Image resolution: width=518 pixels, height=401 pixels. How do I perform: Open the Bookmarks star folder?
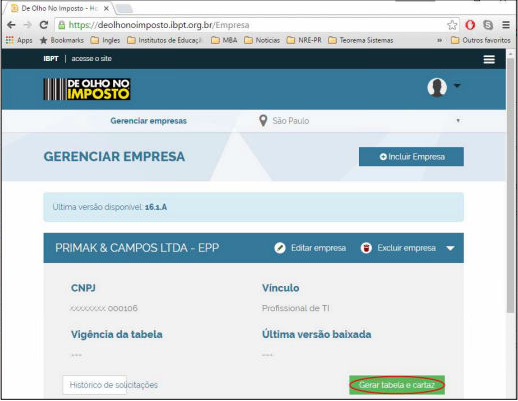[62, 40]
